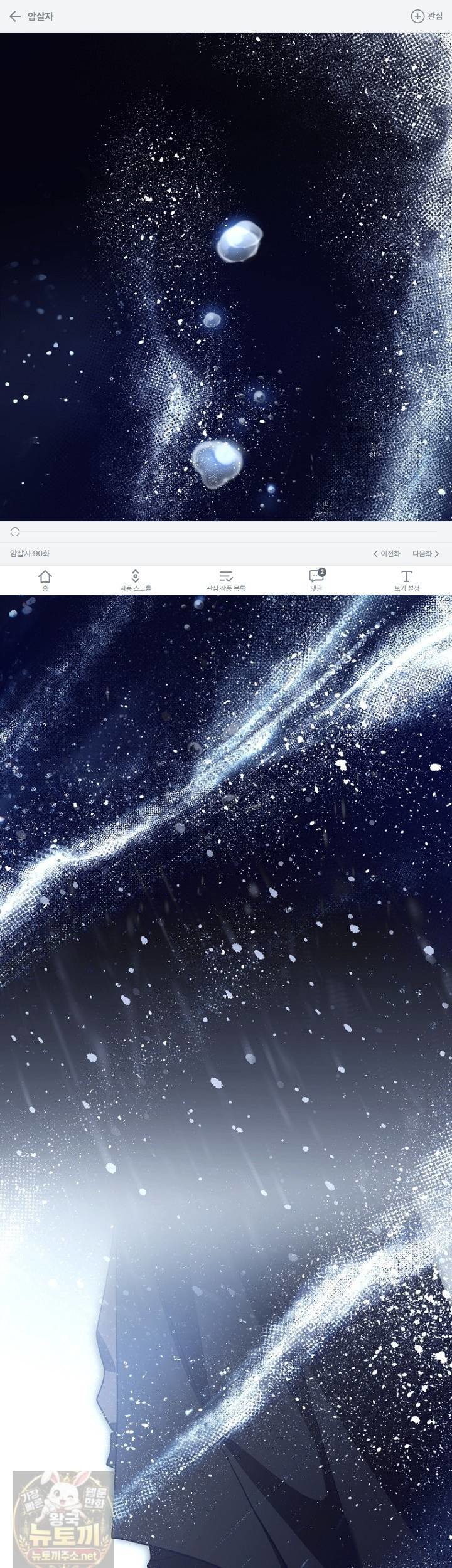The image size is (452, 1568).
Task: Open comments 댓글 icon
Action: click(x=316, y=580)
